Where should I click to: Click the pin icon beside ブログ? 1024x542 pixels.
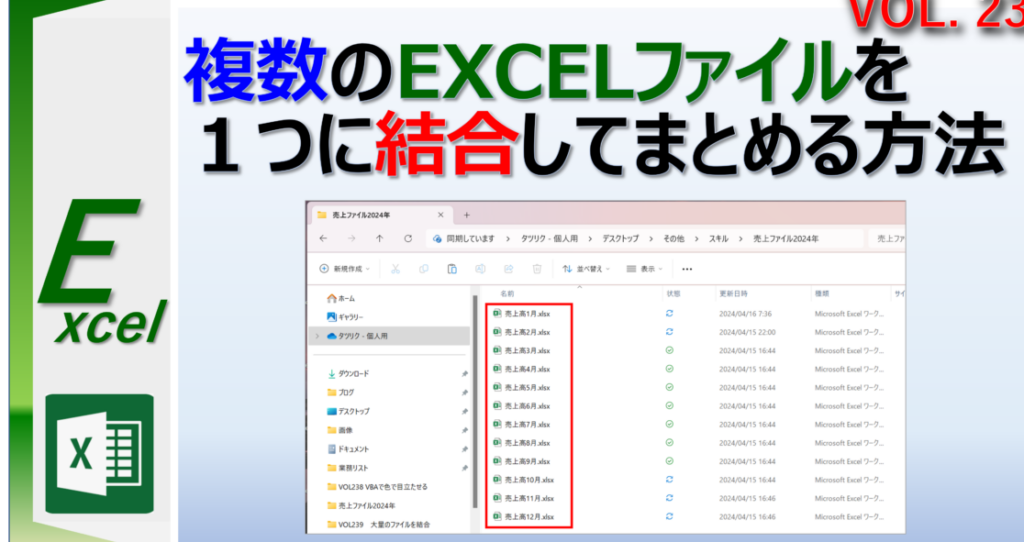pos(464,393)
